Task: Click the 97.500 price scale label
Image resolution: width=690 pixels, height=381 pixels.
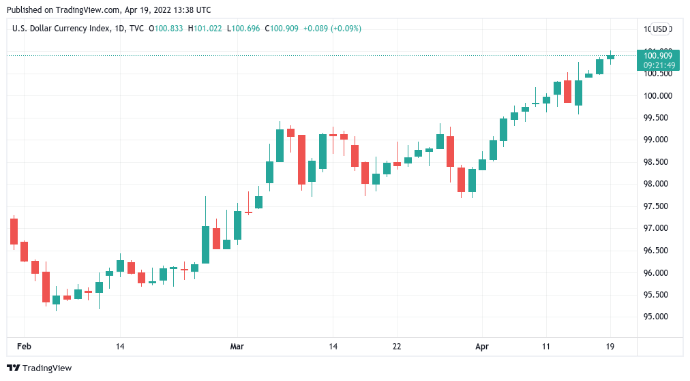Action: click(656, 206)
